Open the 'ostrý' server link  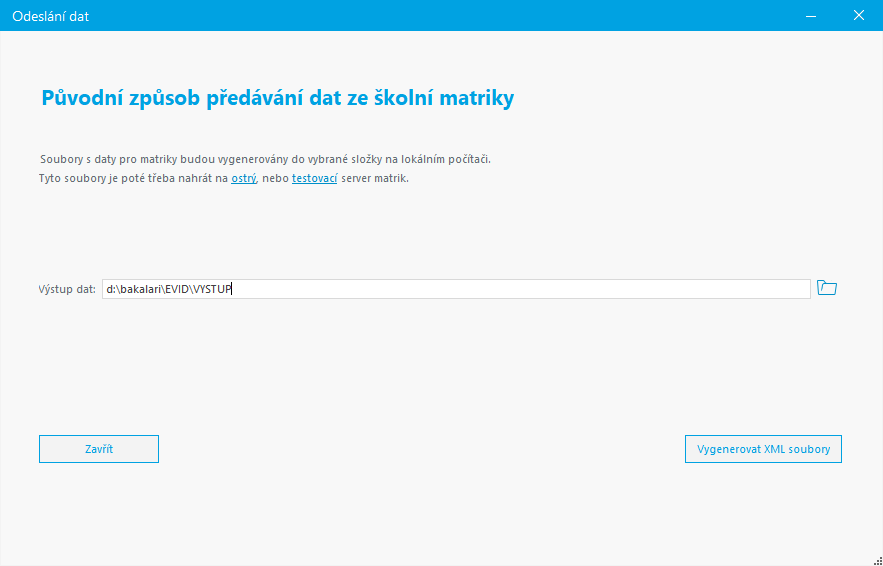pos(243,179)
